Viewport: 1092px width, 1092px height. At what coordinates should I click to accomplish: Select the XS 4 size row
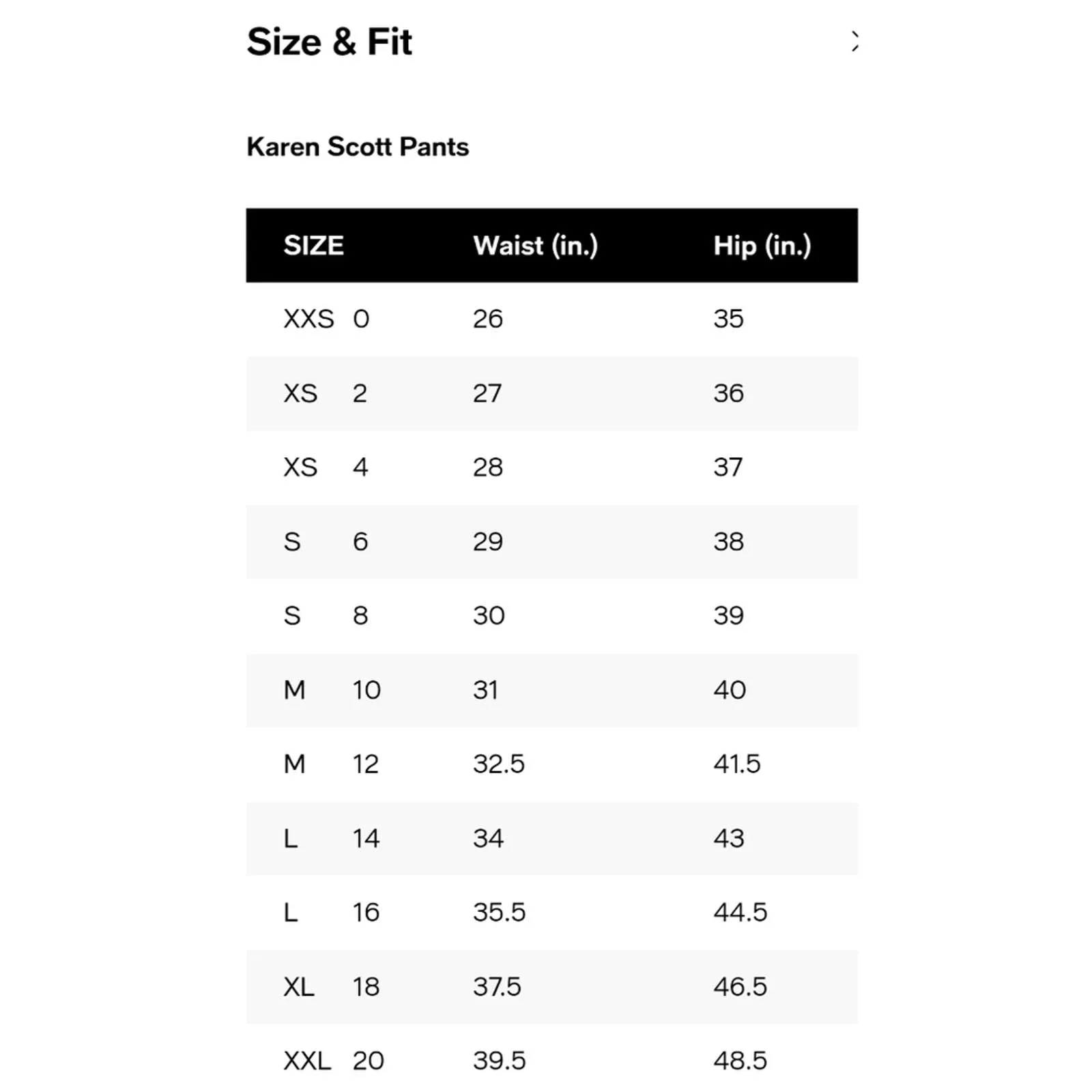(551, 468)
